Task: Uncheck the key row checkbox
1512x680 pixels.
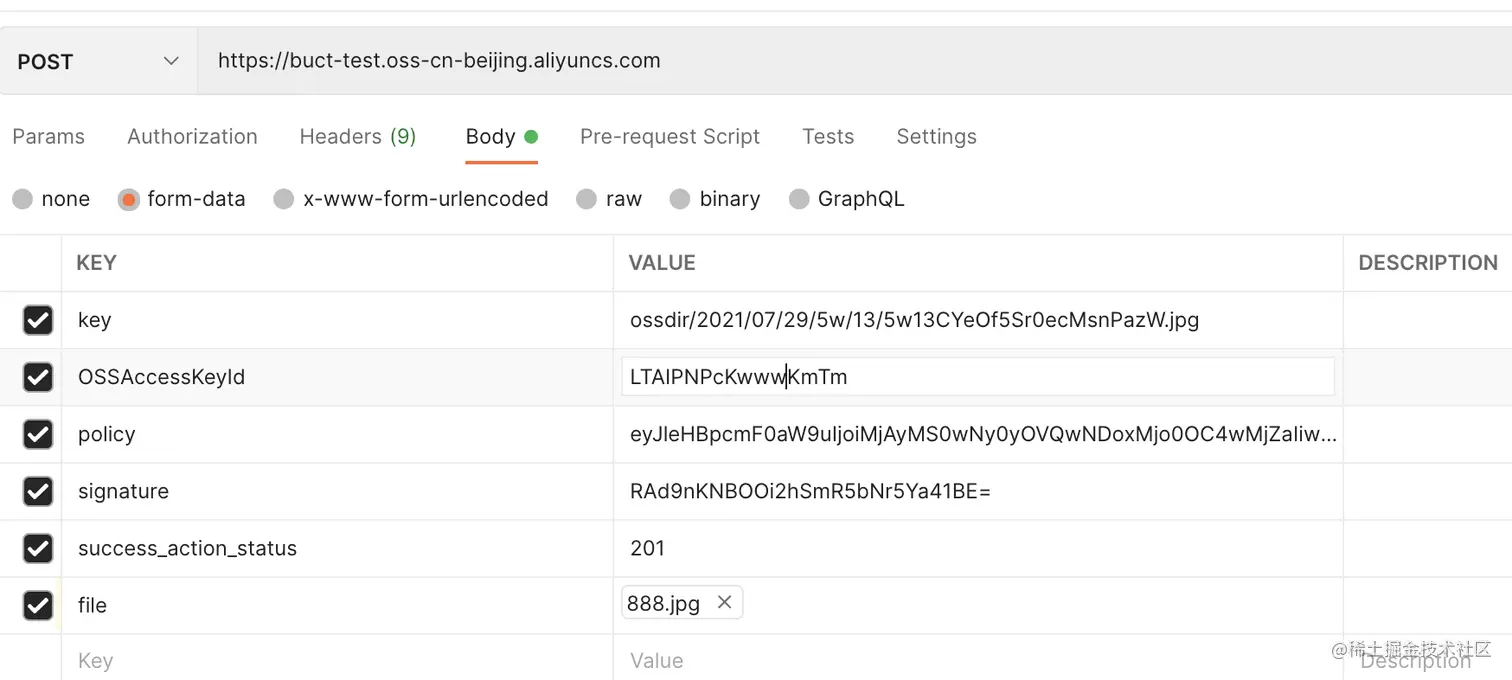Action: coord(38,320)
